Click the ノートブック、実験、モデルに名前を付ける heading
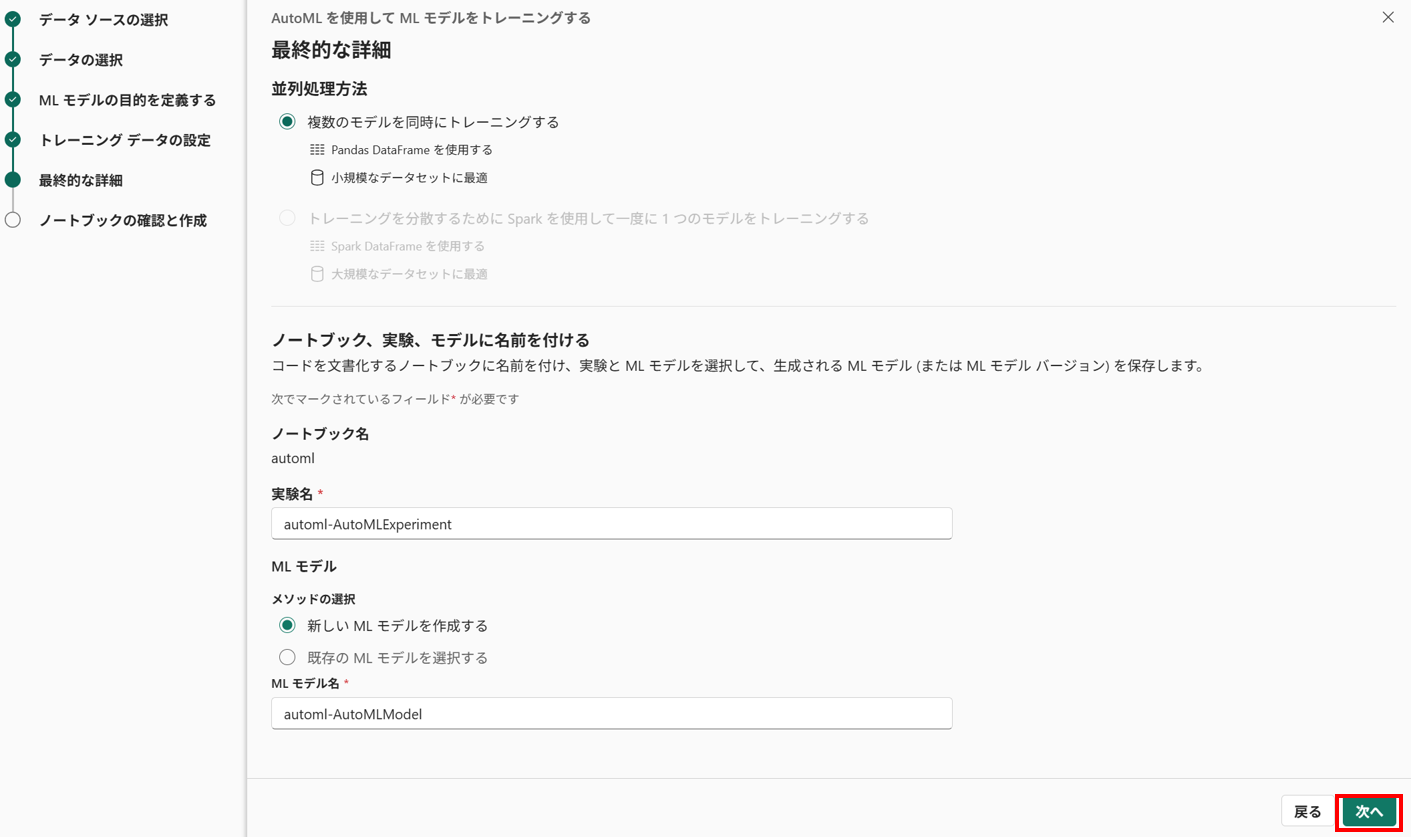1421x837 pixels. [x=431, y=340]
